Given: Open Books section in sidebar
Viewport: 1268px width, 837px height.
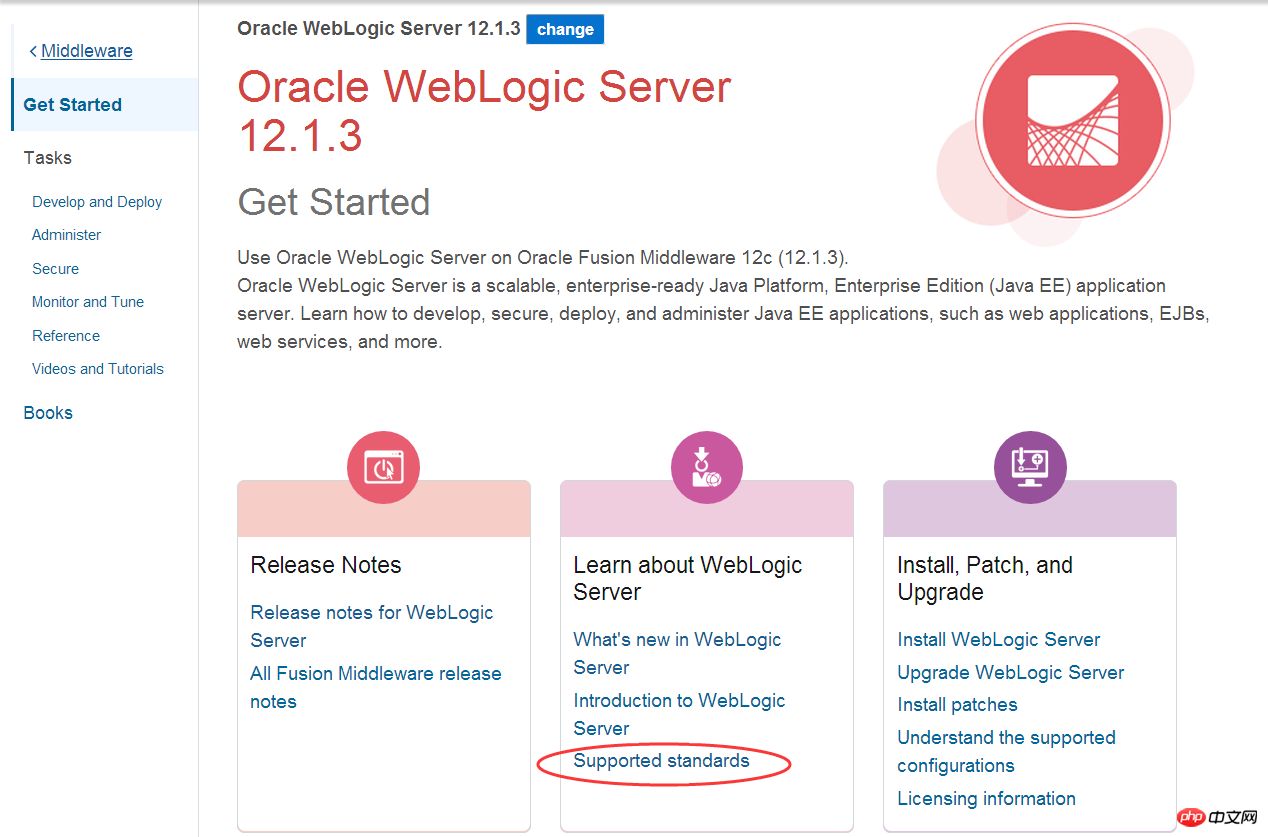Looking at the screenshot, I should pos(48,413).
